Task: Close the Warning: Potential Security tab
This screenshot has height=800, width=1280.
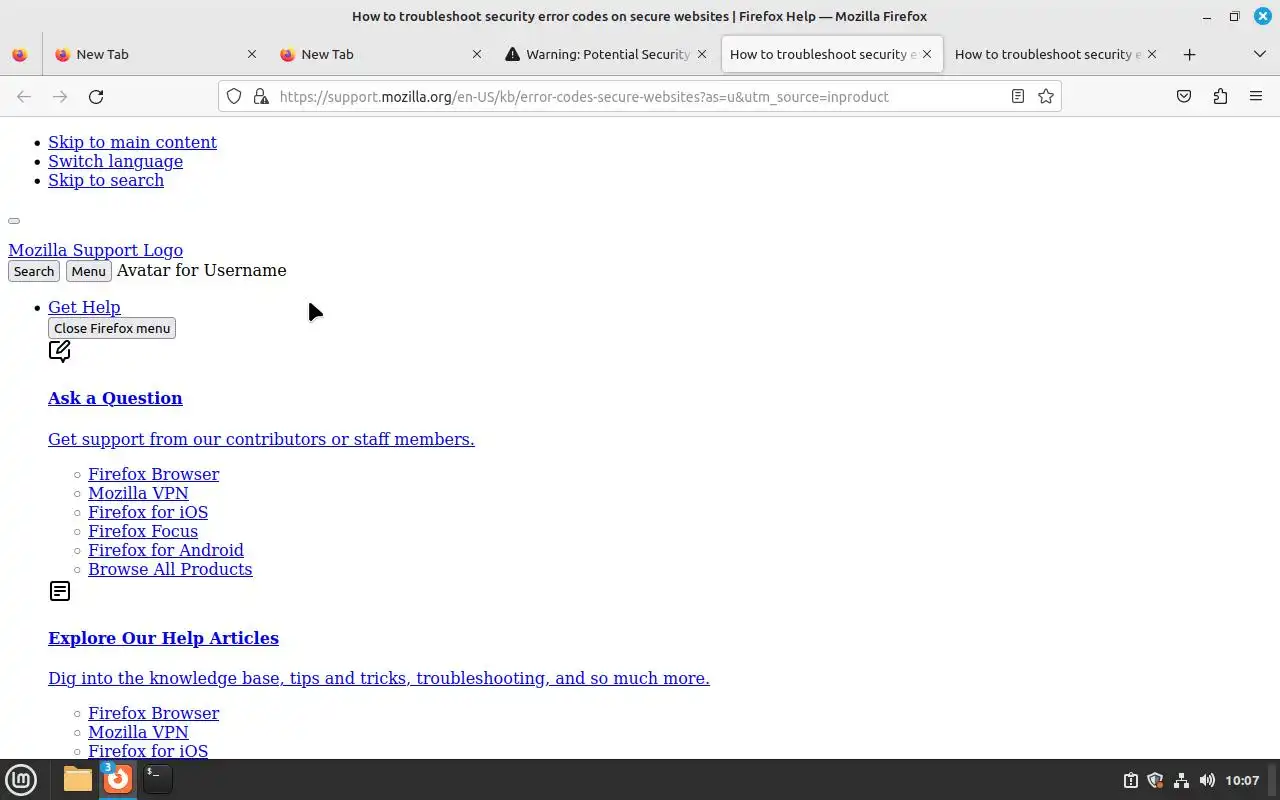Action: (702, 54)
